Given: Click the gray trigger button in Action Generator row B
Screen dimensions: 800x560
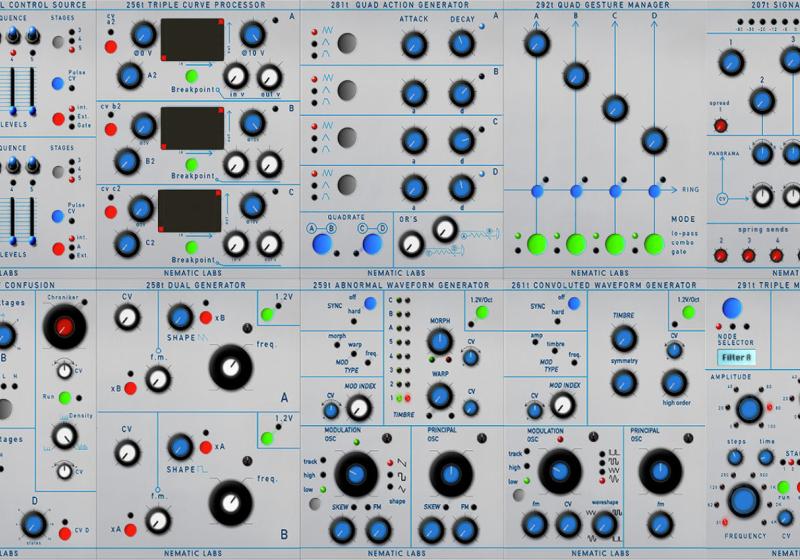Looking at the screenshot, I should pos(347,90).
